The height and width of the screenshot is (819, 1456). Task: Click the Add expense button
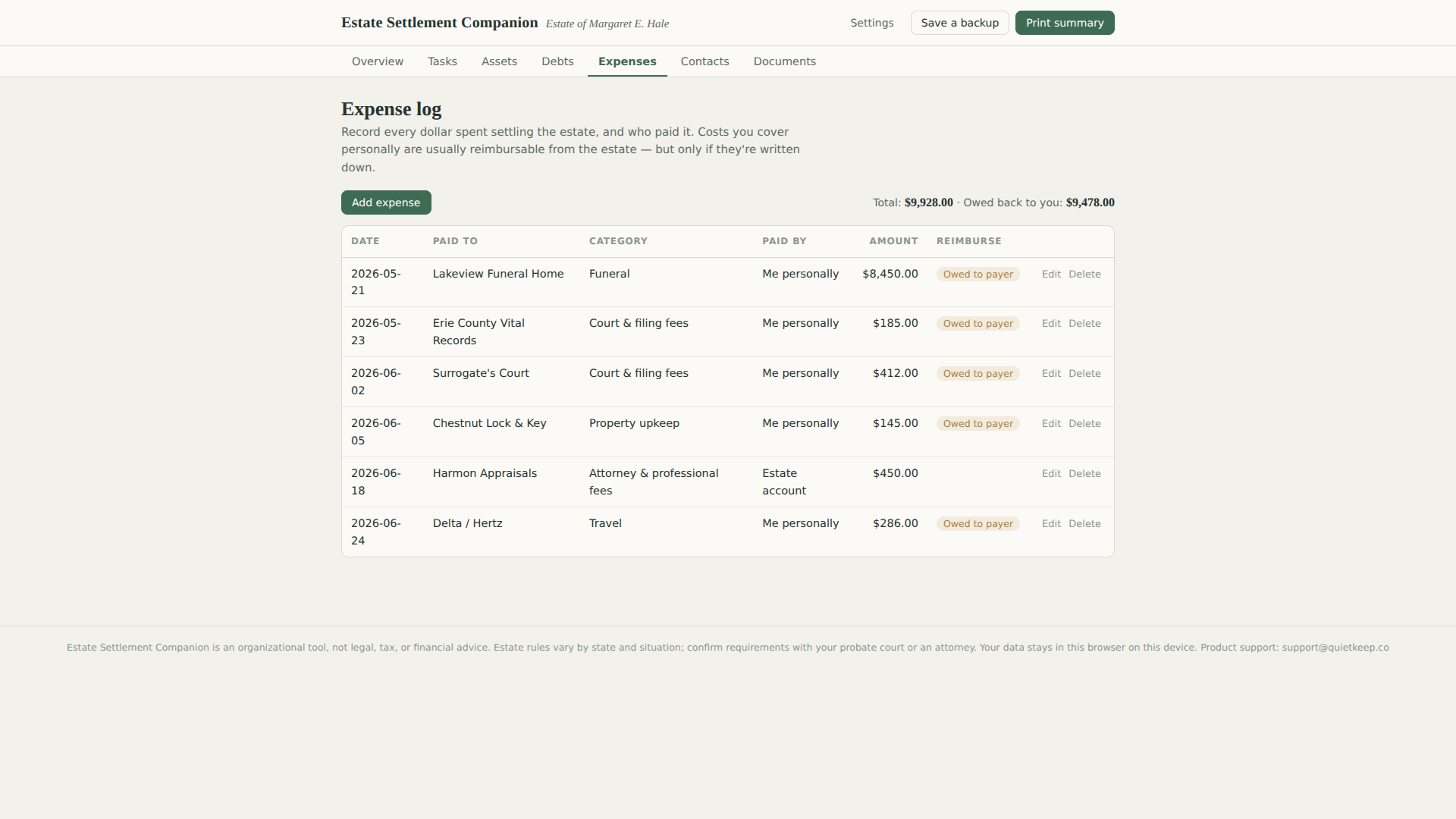point(386,202)
